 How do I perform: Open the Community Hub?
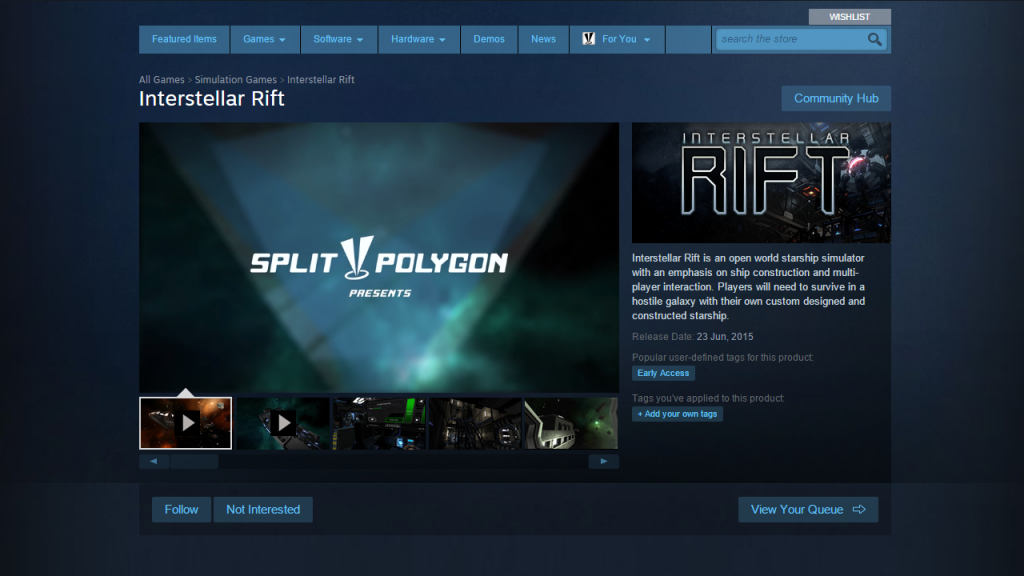(x=836, y=99)
